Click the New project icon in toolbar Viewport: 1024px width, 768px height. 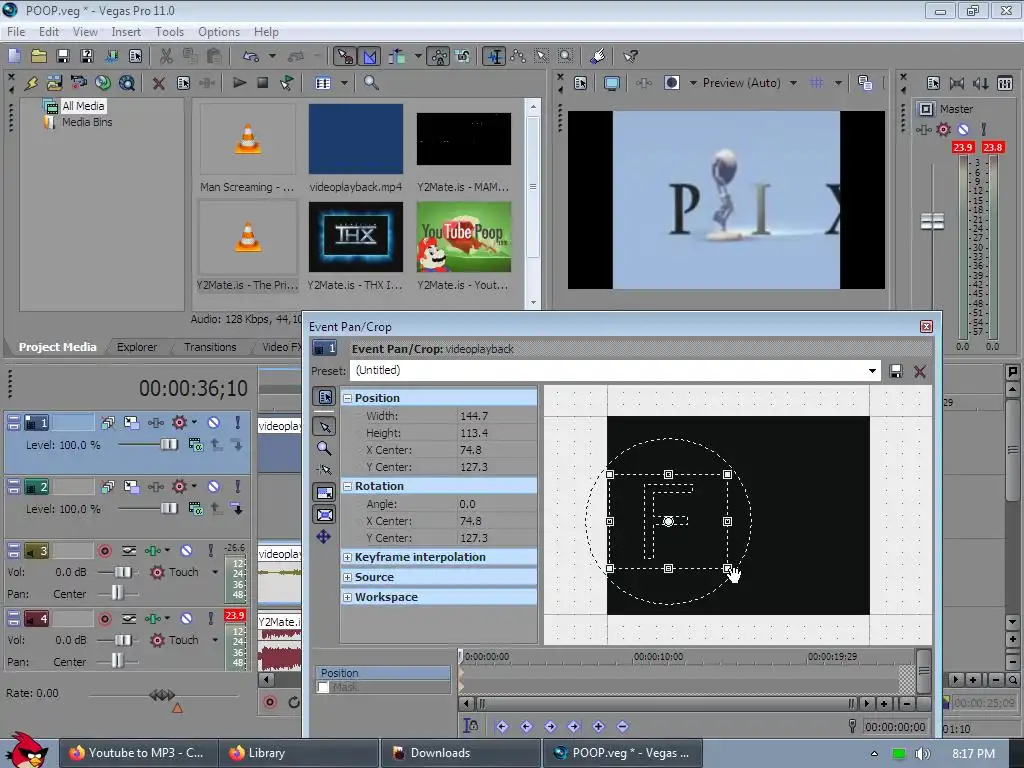click(14, 56)
